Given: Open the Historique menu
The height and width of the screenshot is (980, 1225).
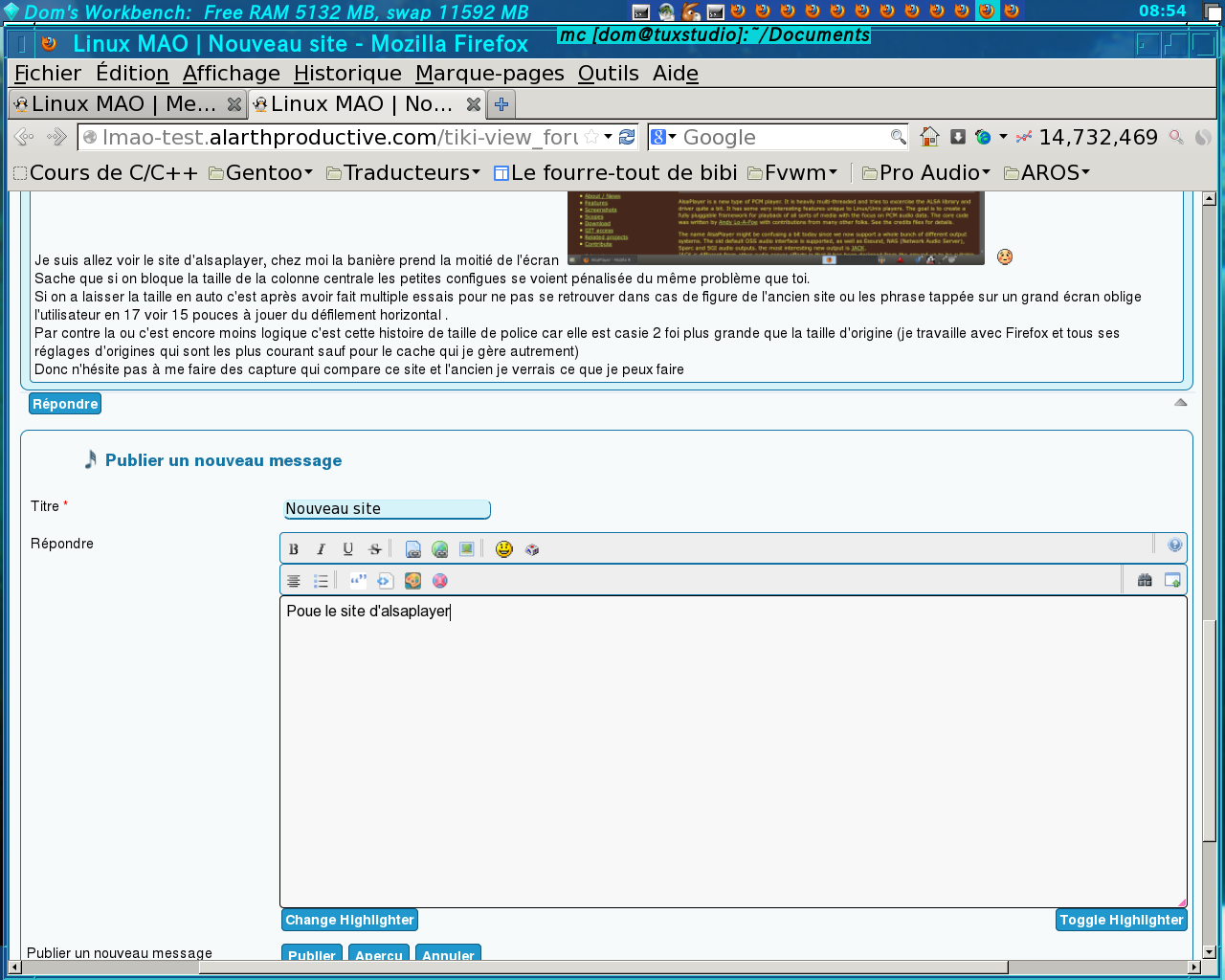Looking at the screenshot, I should pos(347,74).
